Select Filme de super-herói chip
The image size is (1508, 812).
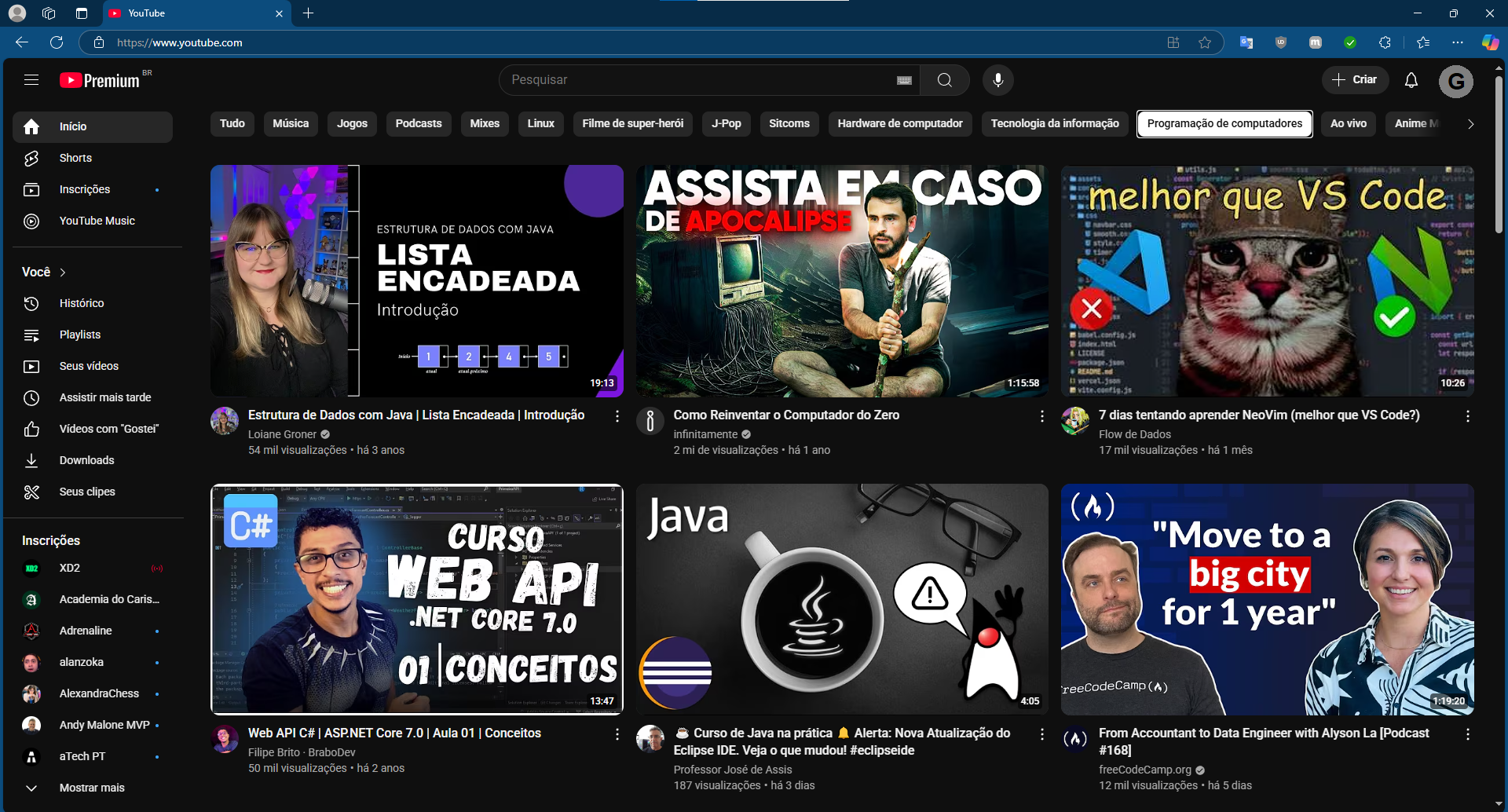click(633, 124)
